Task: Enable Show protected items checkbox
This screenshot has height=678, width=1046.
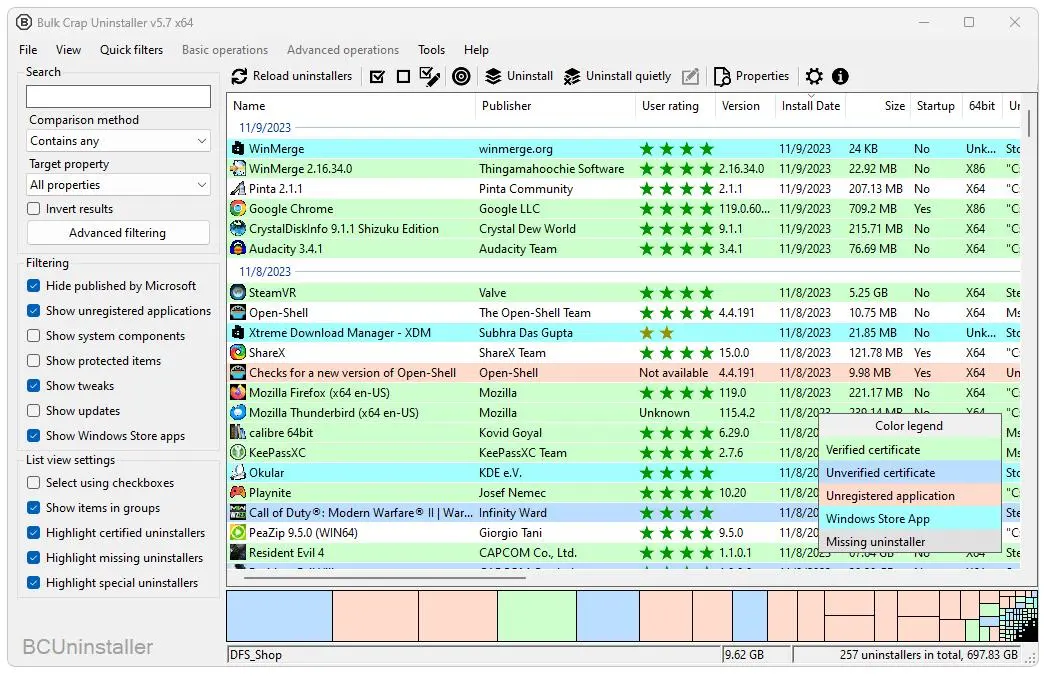Action: pyautogui.click(x=33, y=361)
